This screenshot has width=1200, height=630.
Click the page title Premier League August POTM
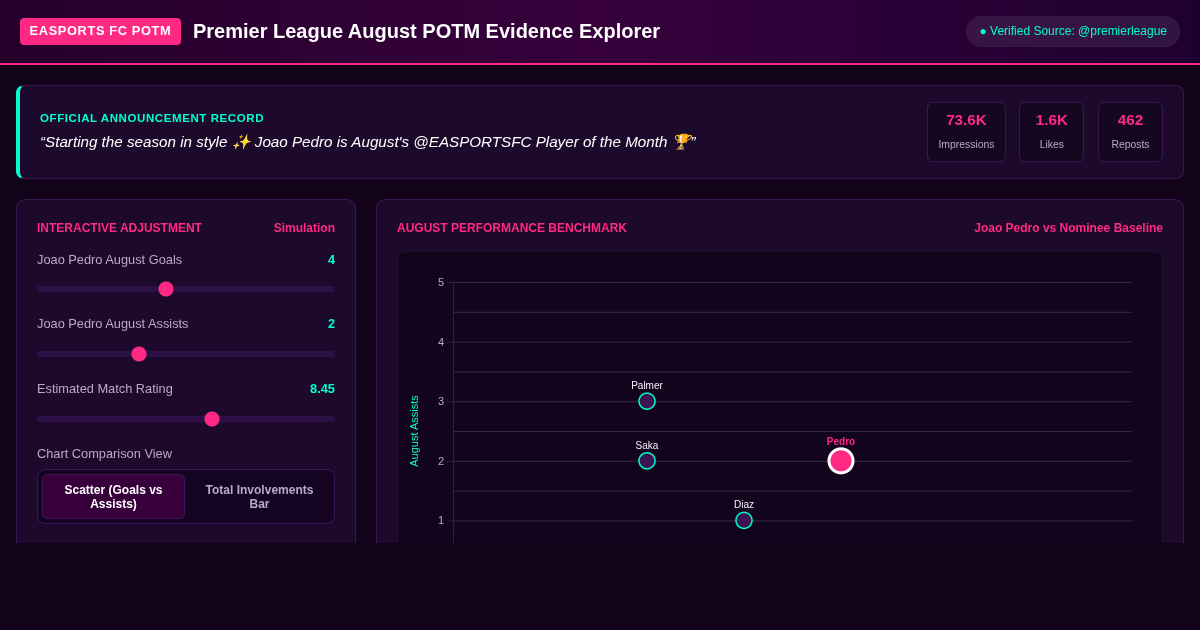click(x=426, y=31)
